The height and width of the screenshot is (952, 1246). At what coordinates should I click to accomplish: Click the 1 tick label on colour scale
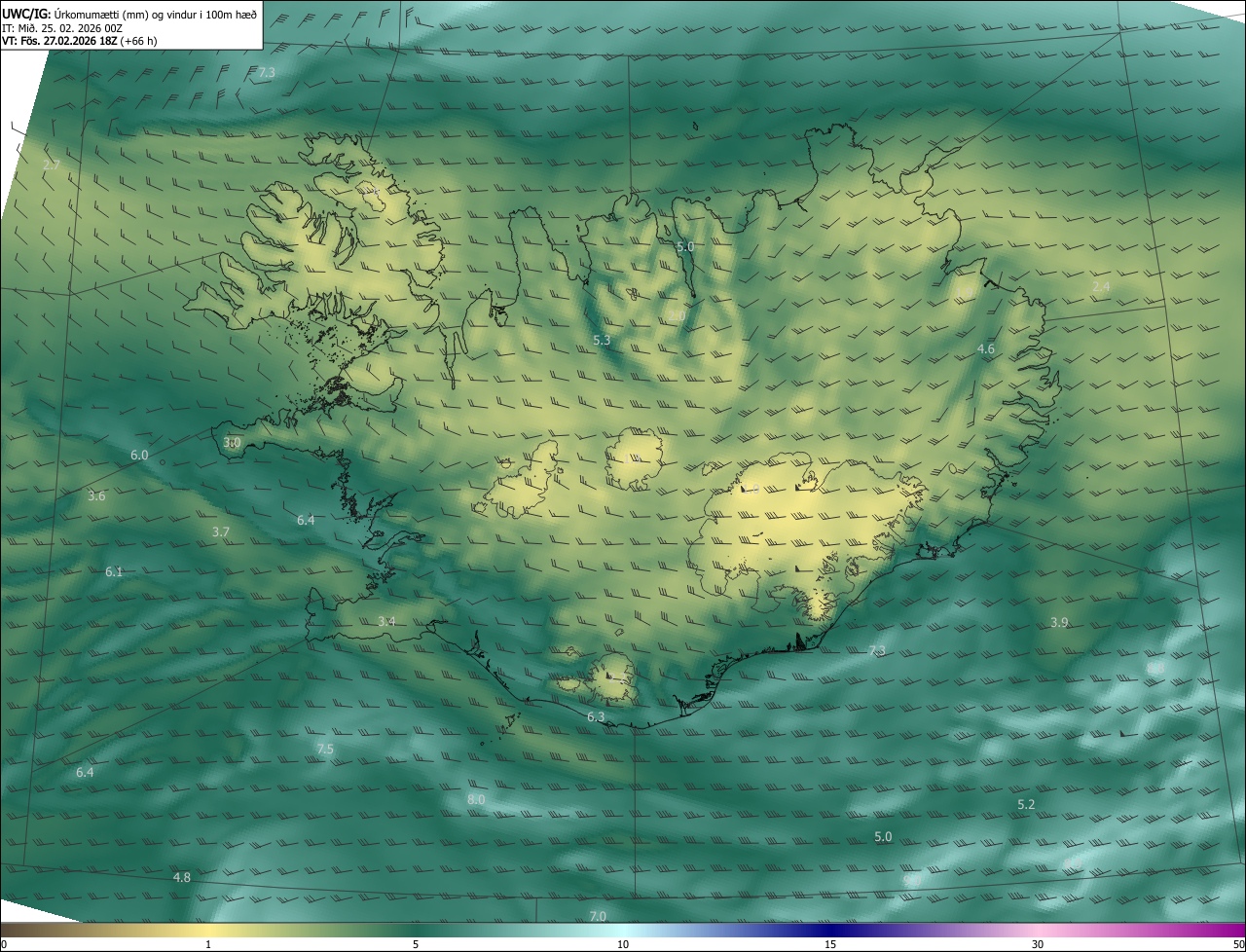point(208,944)
